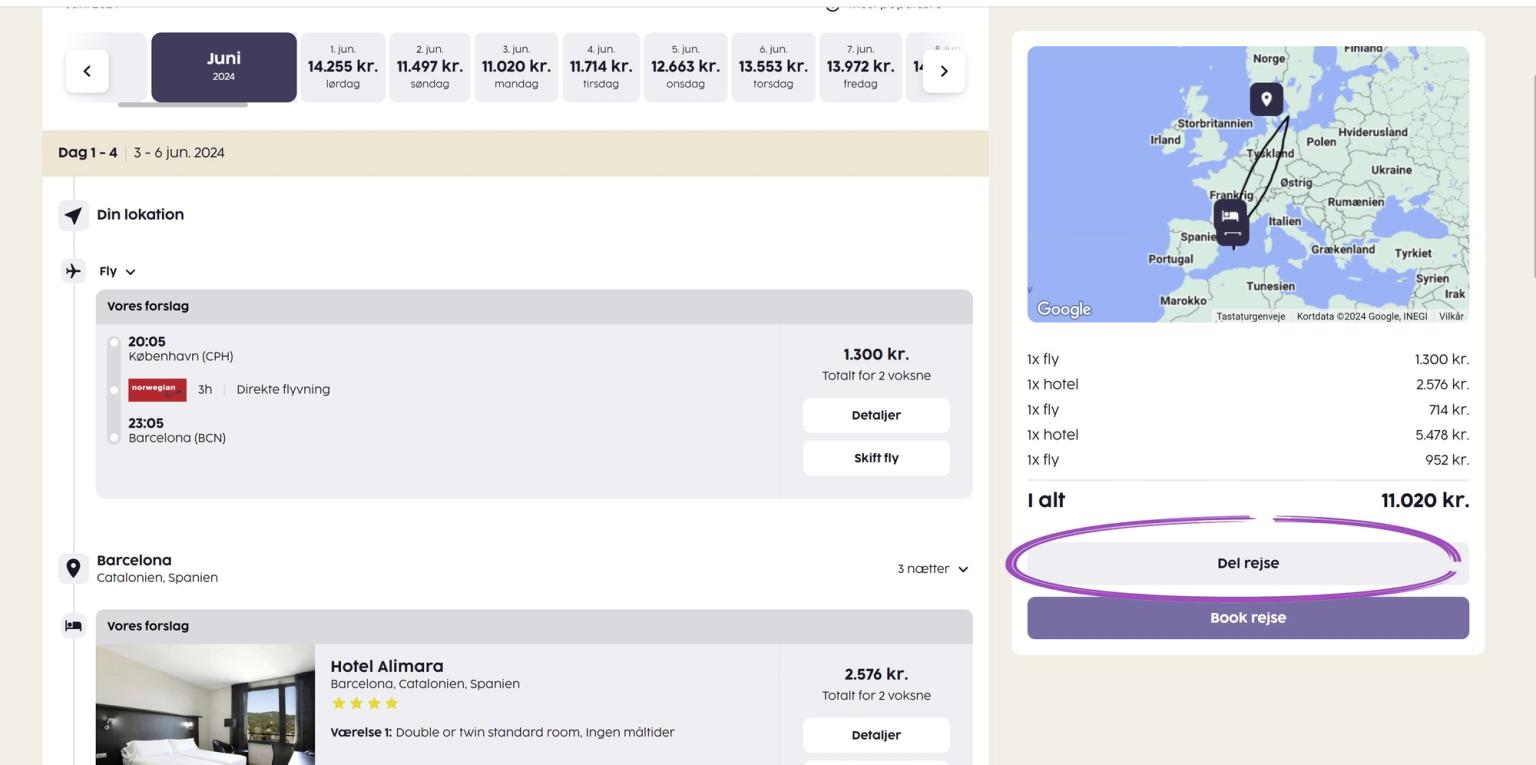Select the Juni 2024 month tab
1536x765 pixels.
point(224,67)
